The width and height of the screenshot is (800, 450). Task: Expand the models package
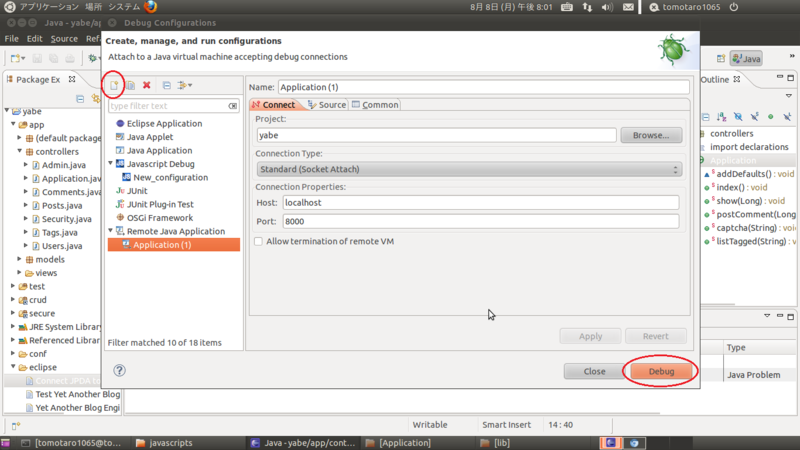19,259
